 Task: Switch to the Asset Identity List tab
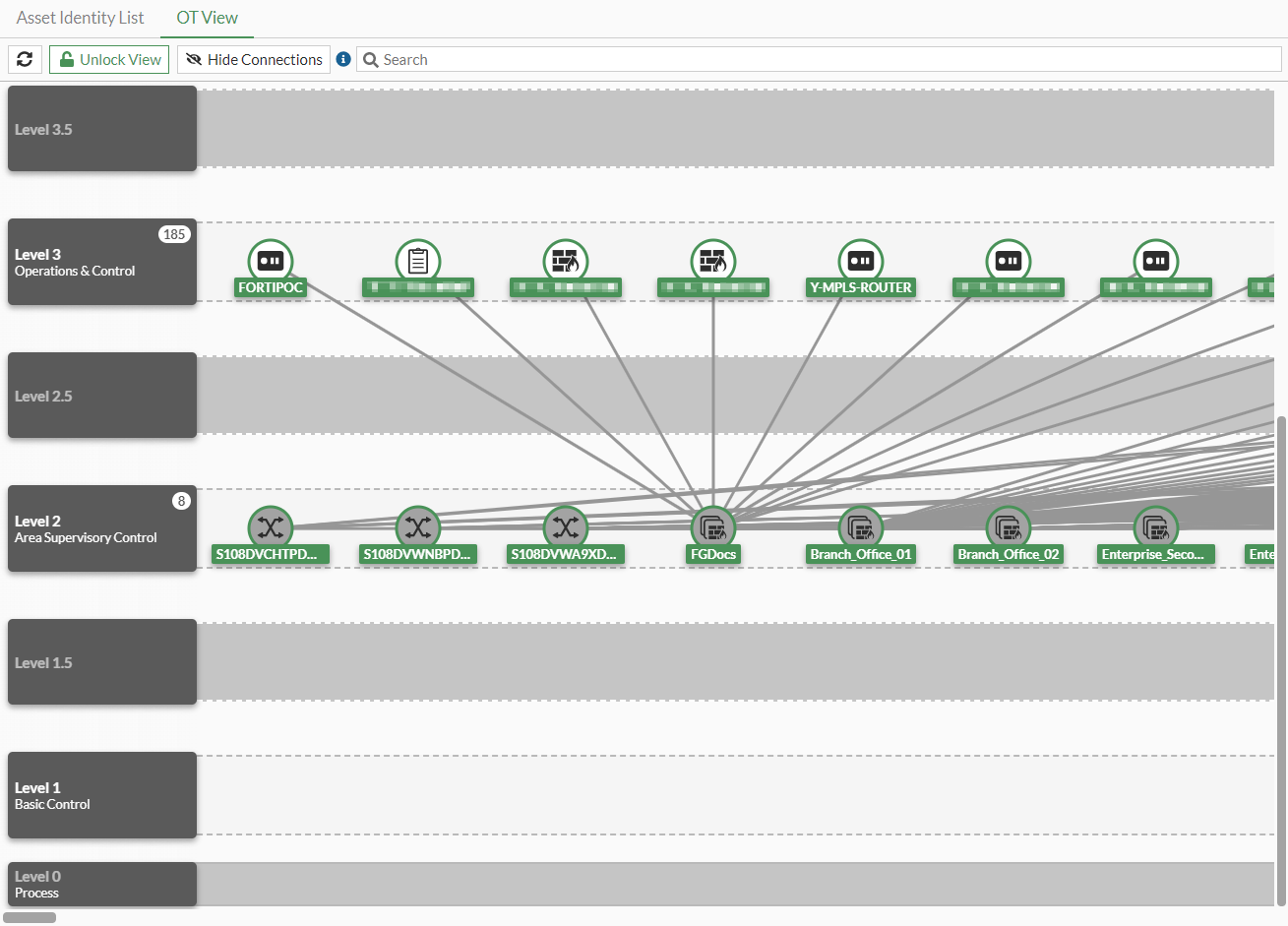80,18
